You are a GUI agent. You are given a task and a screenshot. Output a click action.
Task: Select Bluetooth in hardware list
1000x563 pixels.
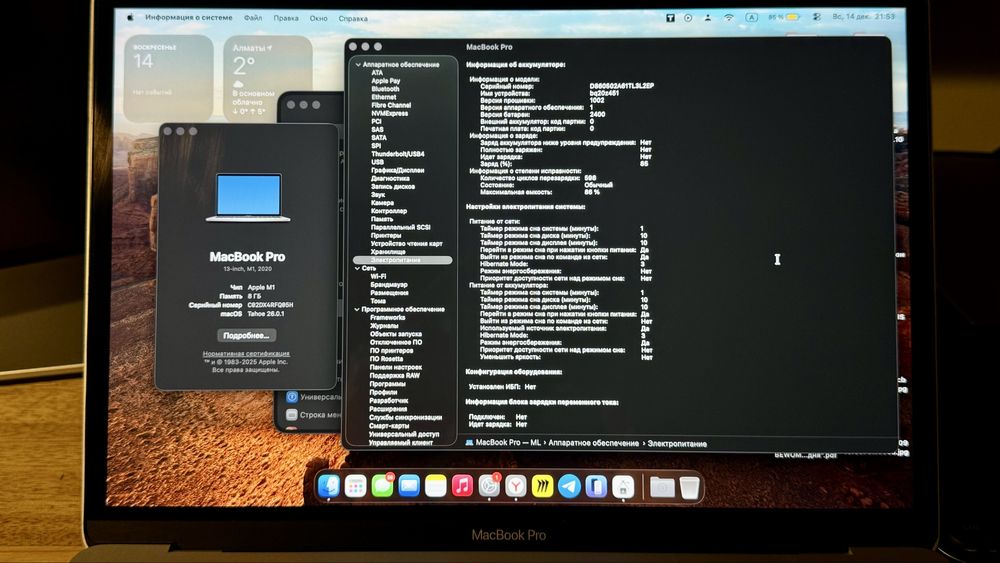385,89
